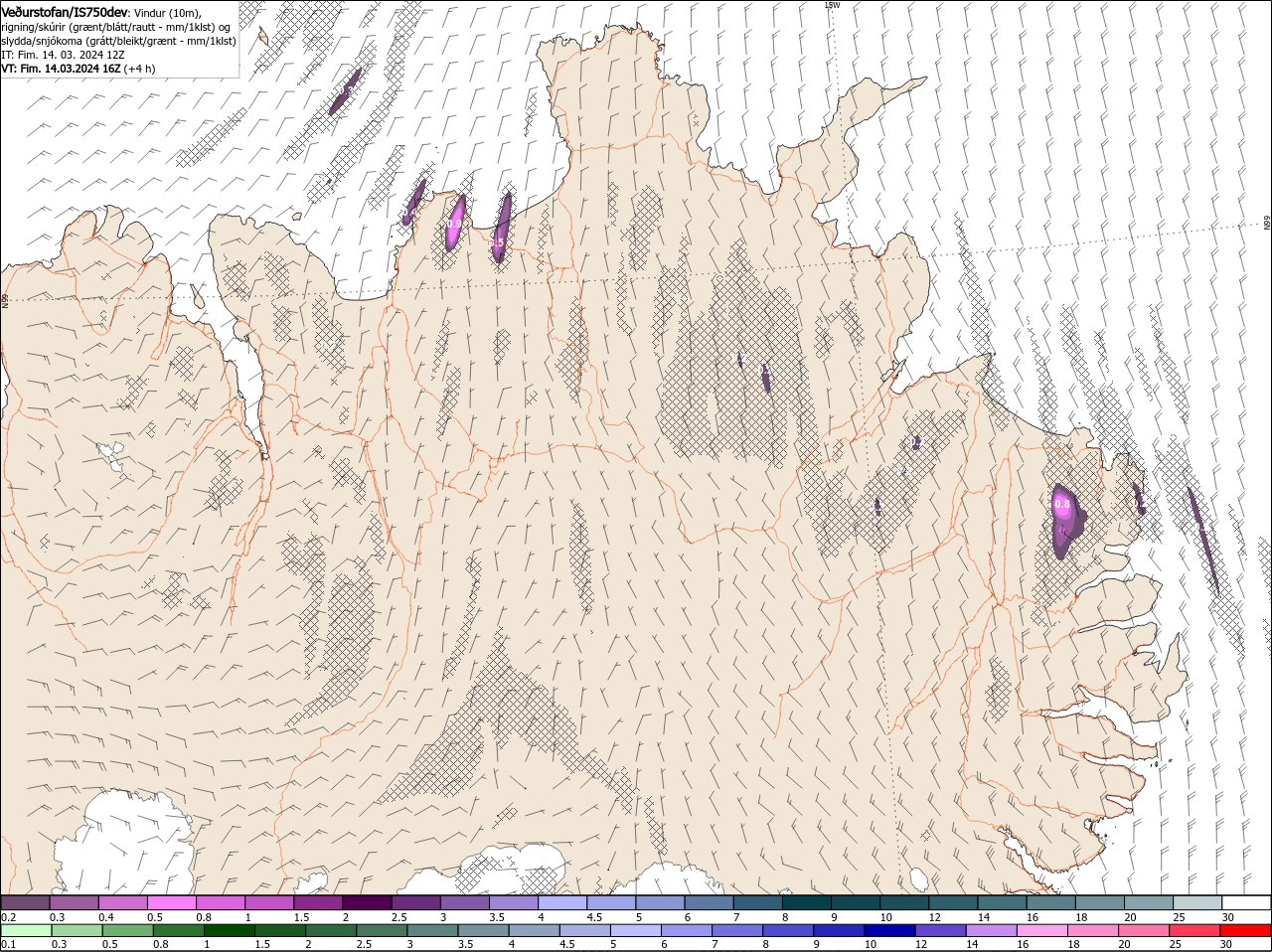Click the 'rigning/skúrir' legend description line
This screenshot has height=952, width=1272.
click(x=115, y=27)
